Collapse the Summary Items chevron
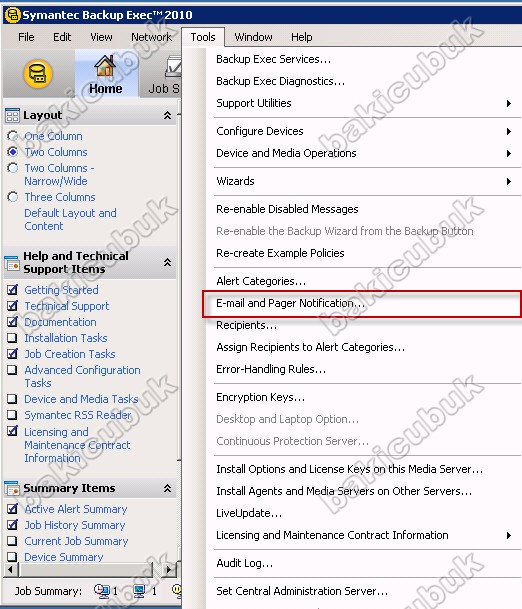Viewport: 522px width, 609px height. (x=167, y=488)
